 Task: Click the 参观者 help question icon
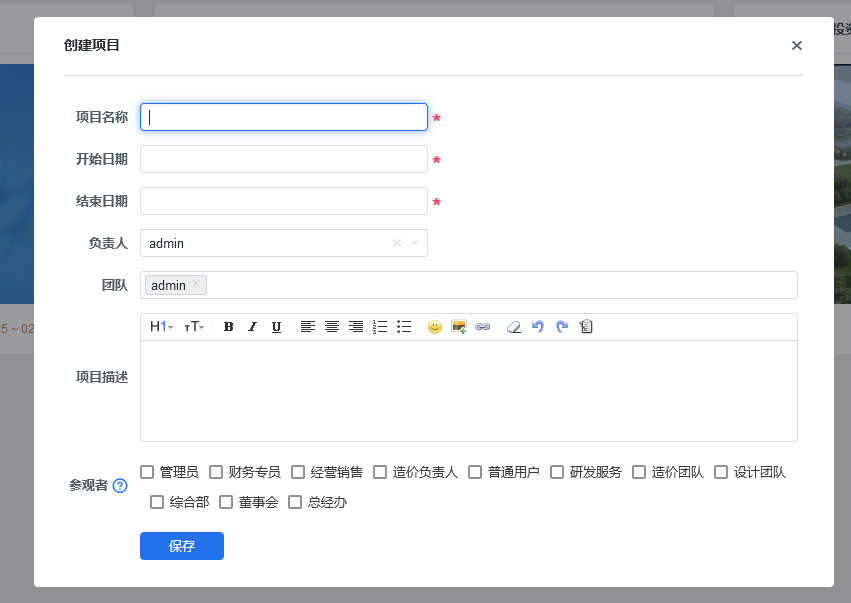120,486
